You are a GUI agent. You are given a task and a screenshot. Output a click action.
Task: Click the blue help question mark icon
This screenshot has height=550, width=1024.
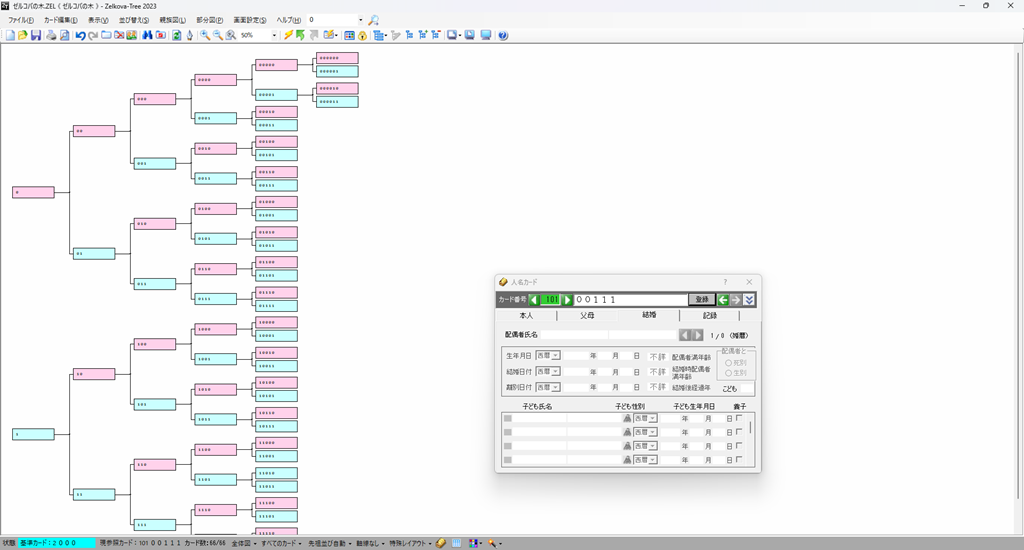point(502,35)
